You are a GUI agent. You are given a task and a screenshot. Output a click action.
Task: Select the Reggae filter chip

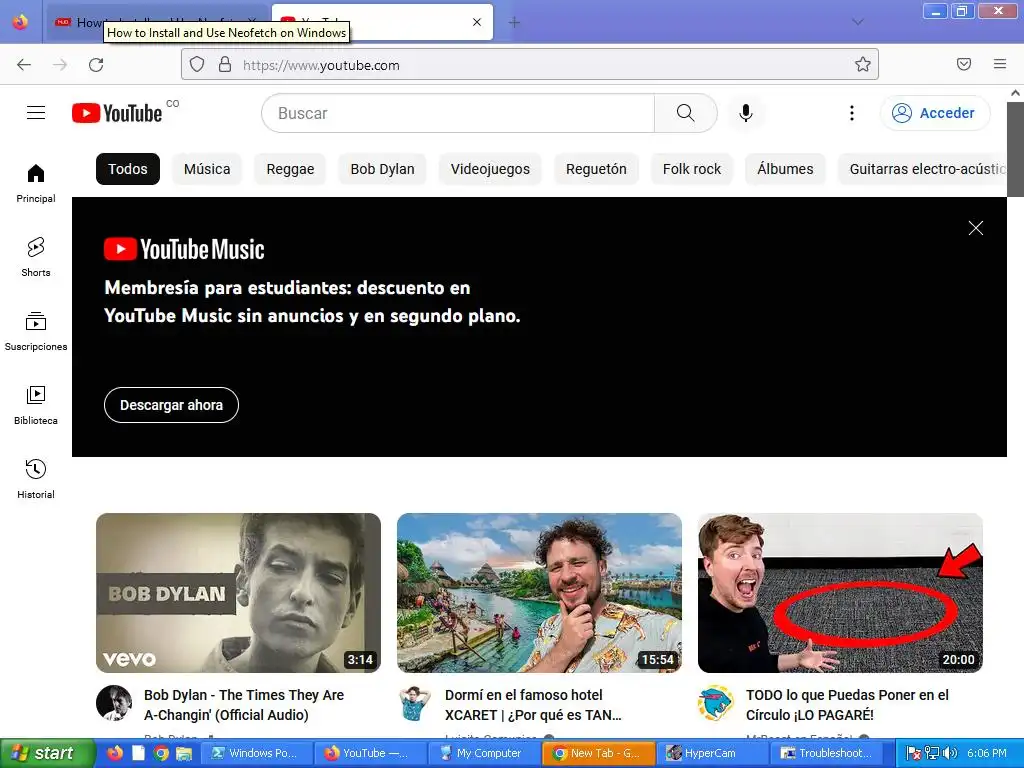coord(290,169)
